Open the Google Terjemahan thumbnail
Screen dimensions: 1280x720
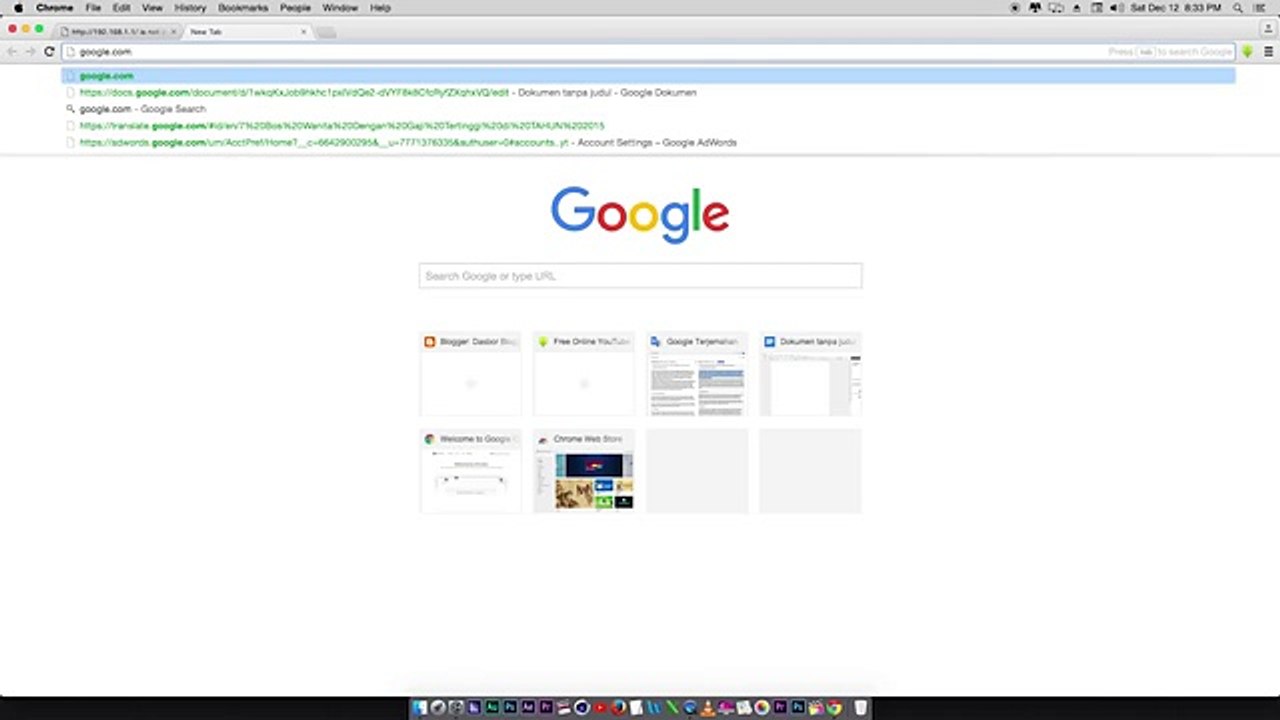[697, 374]
